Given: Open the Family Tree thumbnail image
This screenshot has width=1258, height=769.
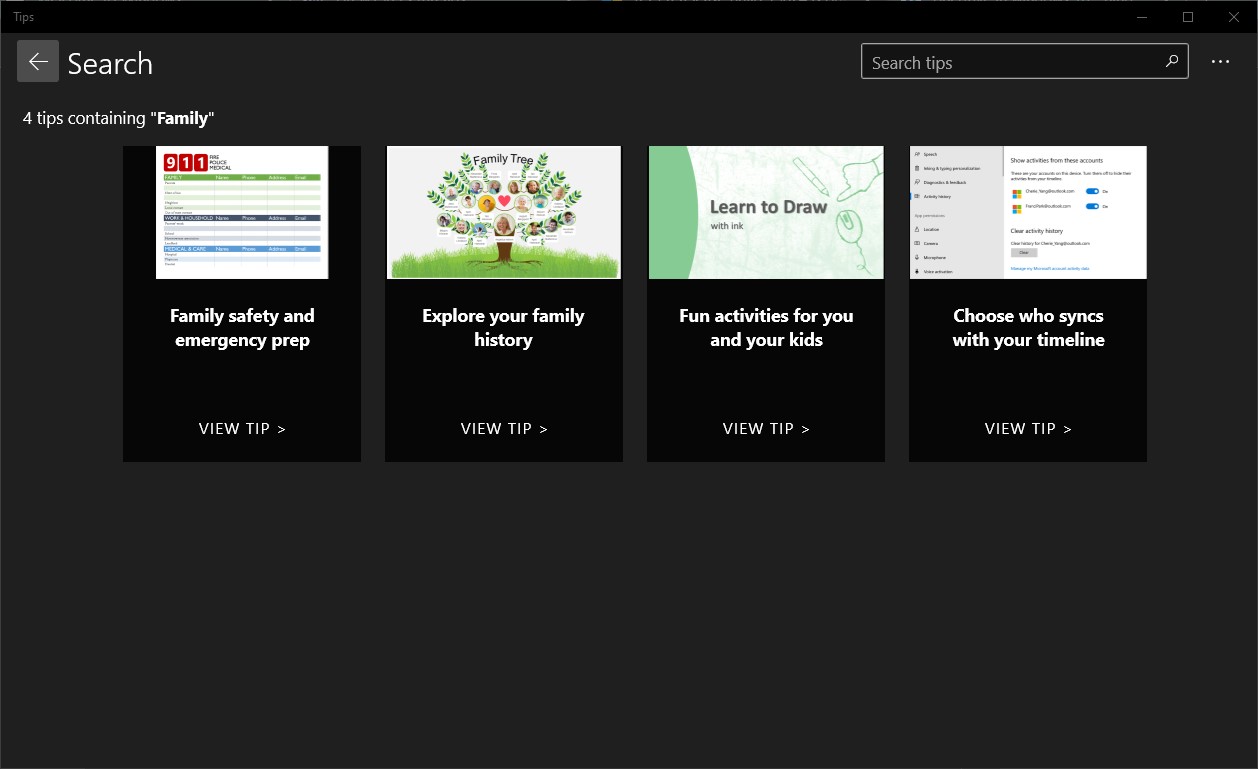Looking at the screenshot, I should pos(504,212).
